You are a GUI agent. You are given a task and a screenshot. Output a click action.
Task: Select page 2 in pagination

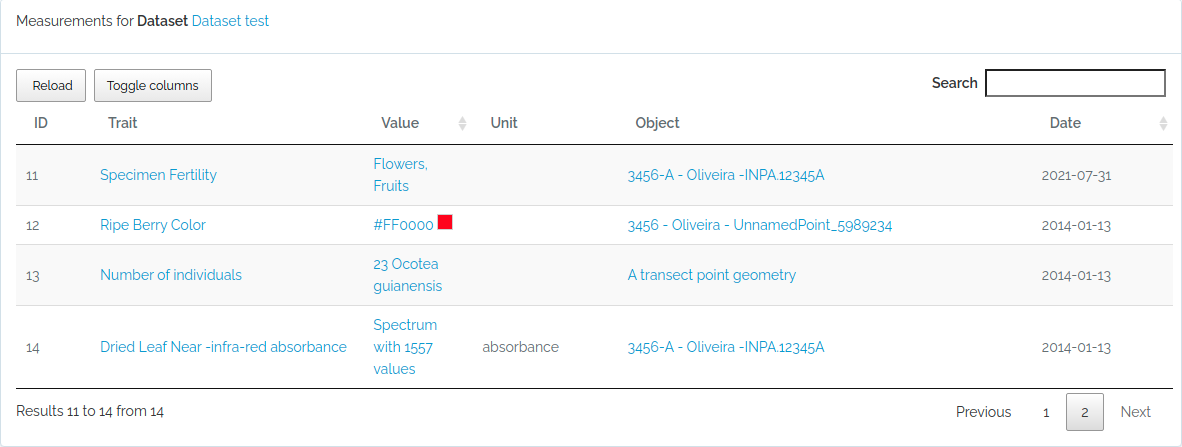pos(1085,412)
